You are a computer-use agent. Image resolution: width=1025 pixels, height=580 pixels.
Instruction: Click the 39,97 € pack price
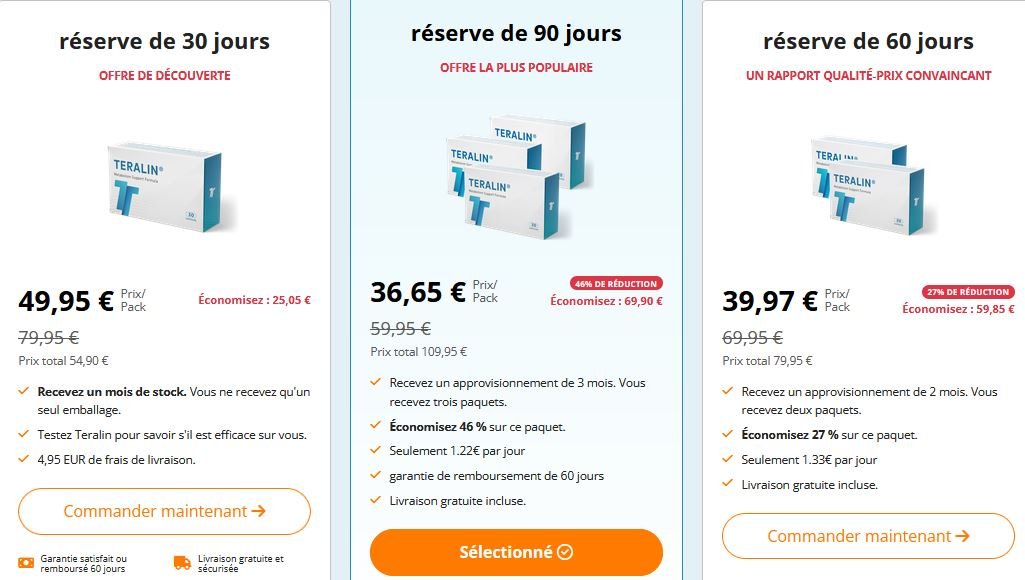coord(770,300)
